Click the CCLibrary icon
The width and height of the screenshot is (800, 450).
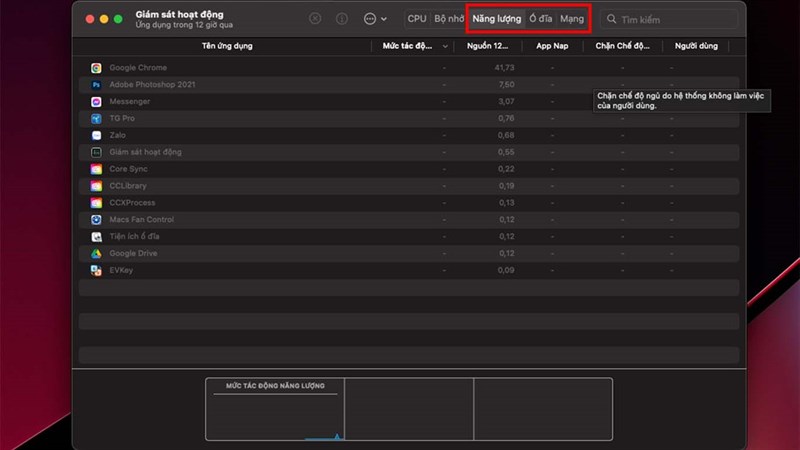(96, 186)
